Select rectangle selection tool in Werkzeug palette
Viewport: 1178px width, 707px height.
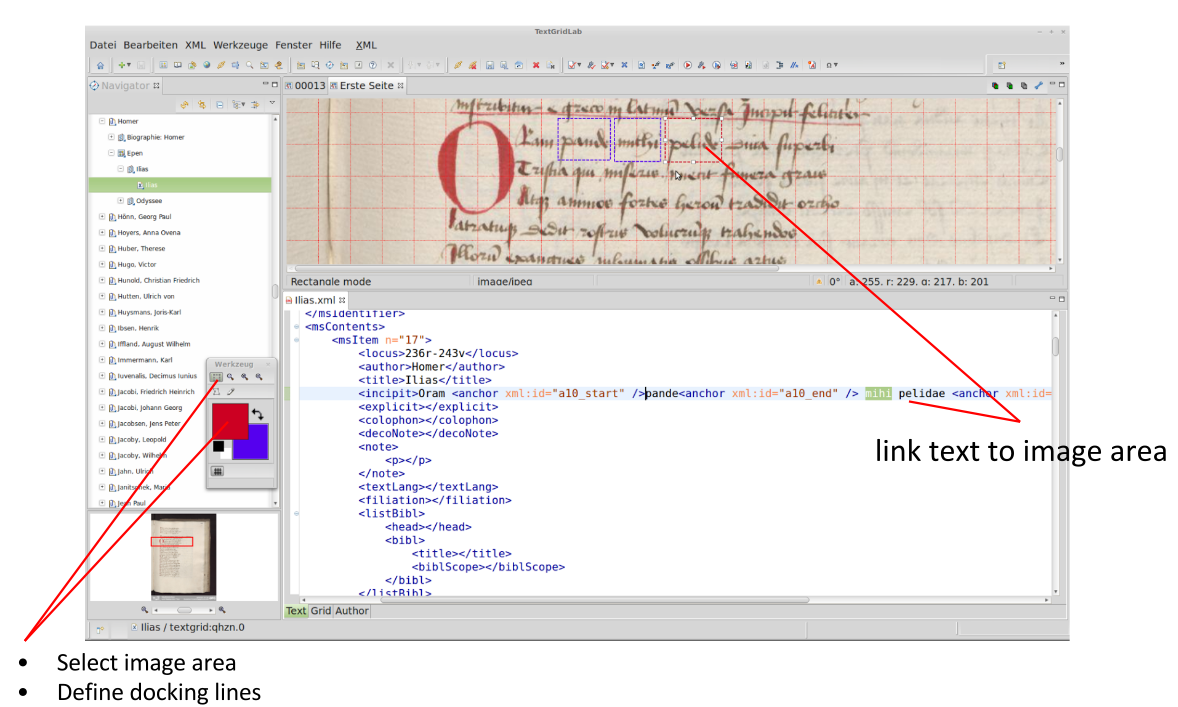216,377
